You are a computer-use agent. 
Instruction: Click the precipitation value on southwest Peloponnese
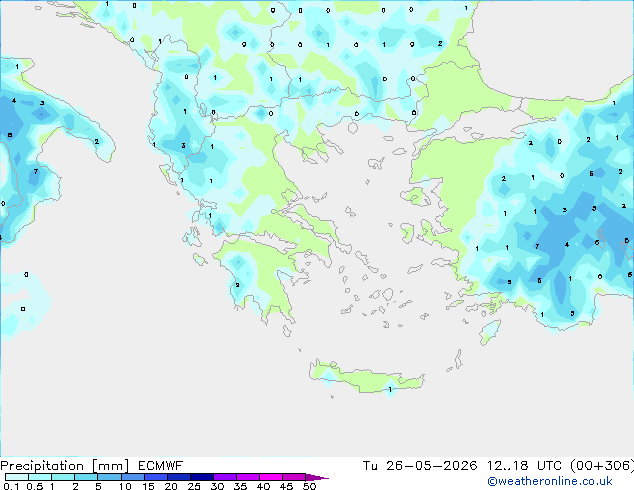[237, 285]
